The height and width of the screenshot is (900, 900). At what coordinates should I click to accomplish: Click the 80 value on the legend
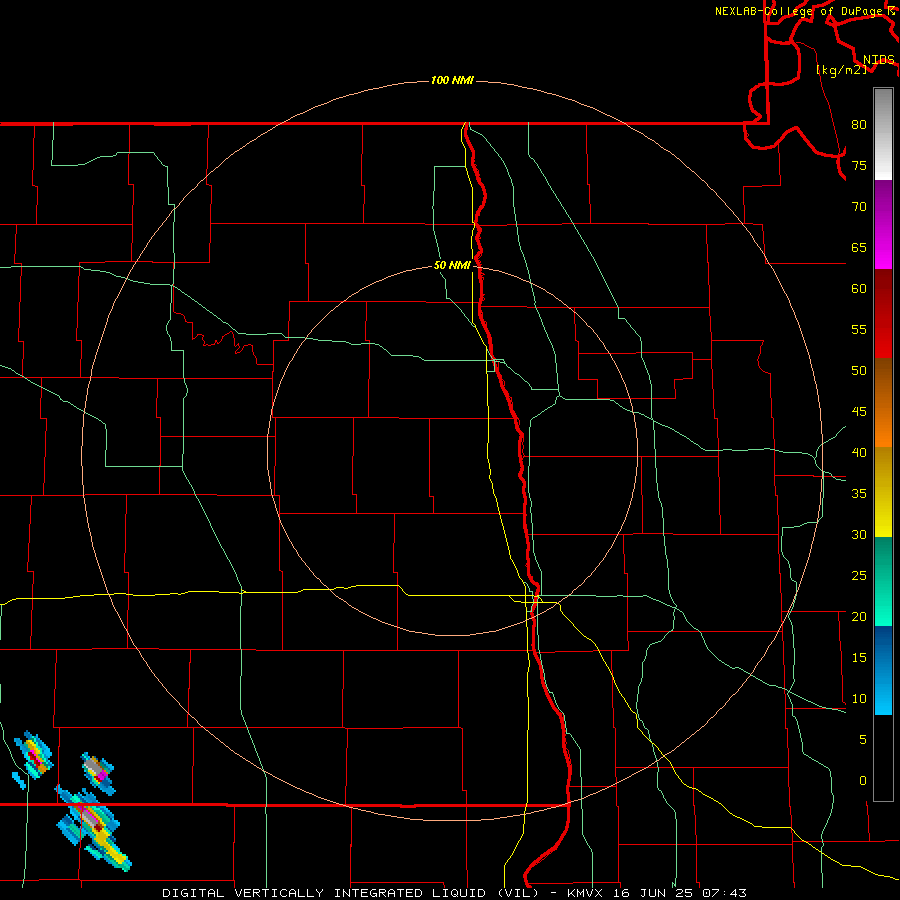[859, 125]
